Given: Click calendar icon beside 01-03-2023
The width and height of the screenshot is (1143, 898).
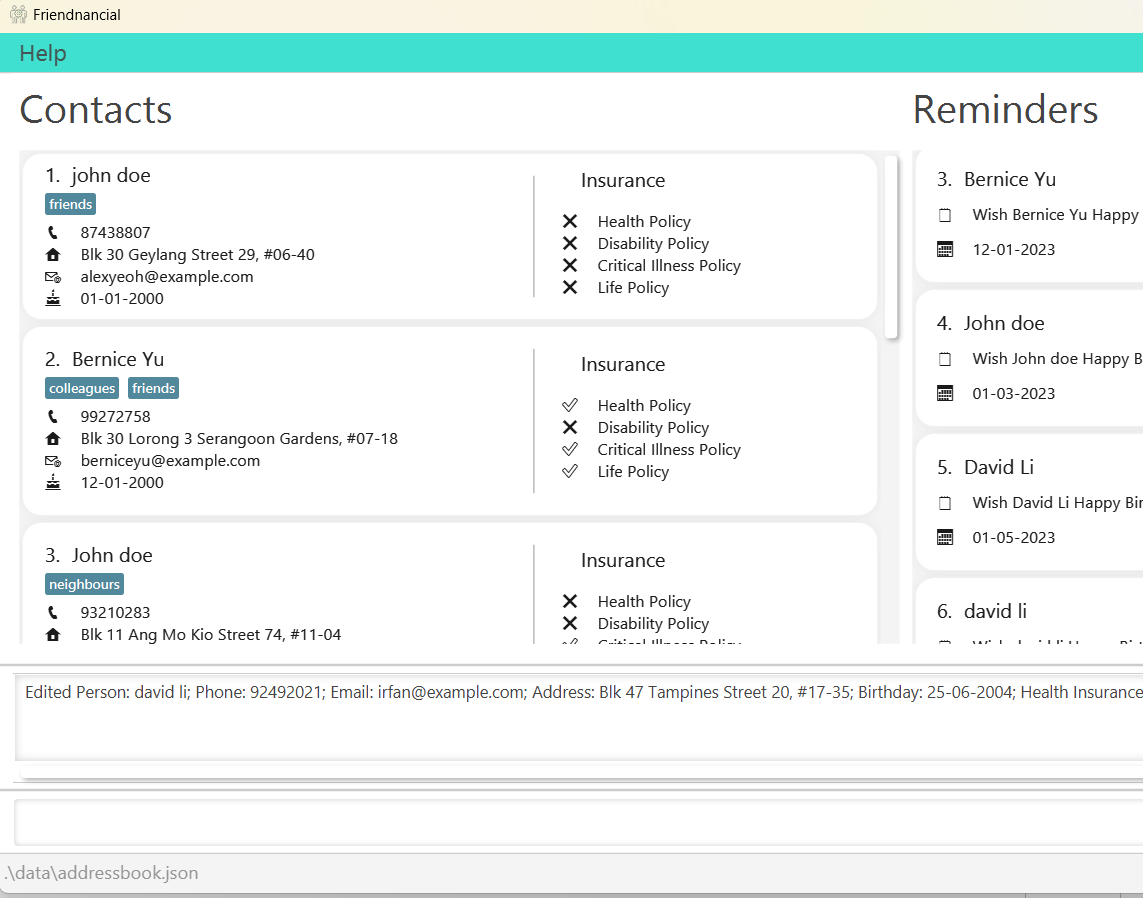Looking at the screenshot, I should pos(945,394).
